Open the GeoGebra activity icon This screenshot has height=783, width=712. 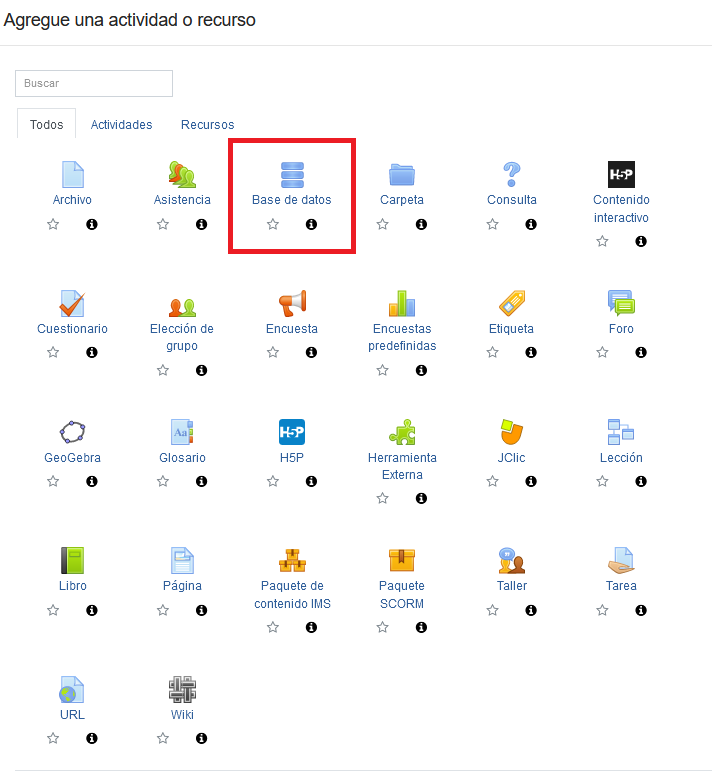pos(72,432)
